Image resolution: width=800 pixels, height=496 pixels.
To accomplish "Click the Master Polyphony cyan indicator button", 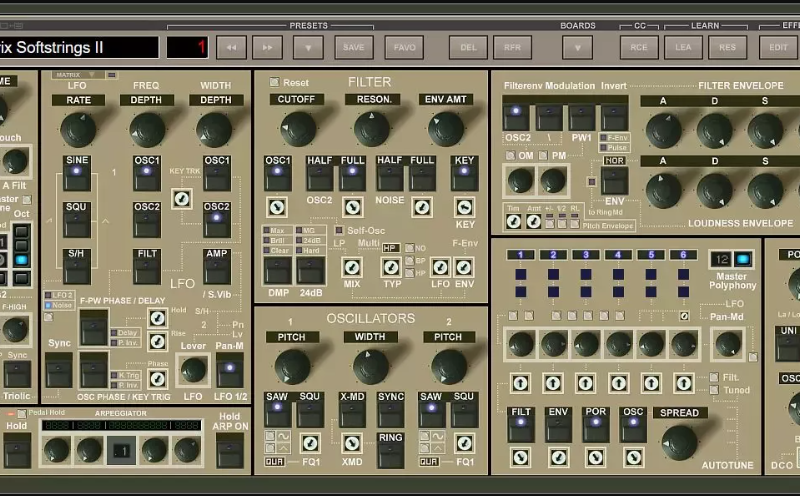I will click(x=743, y=259).
